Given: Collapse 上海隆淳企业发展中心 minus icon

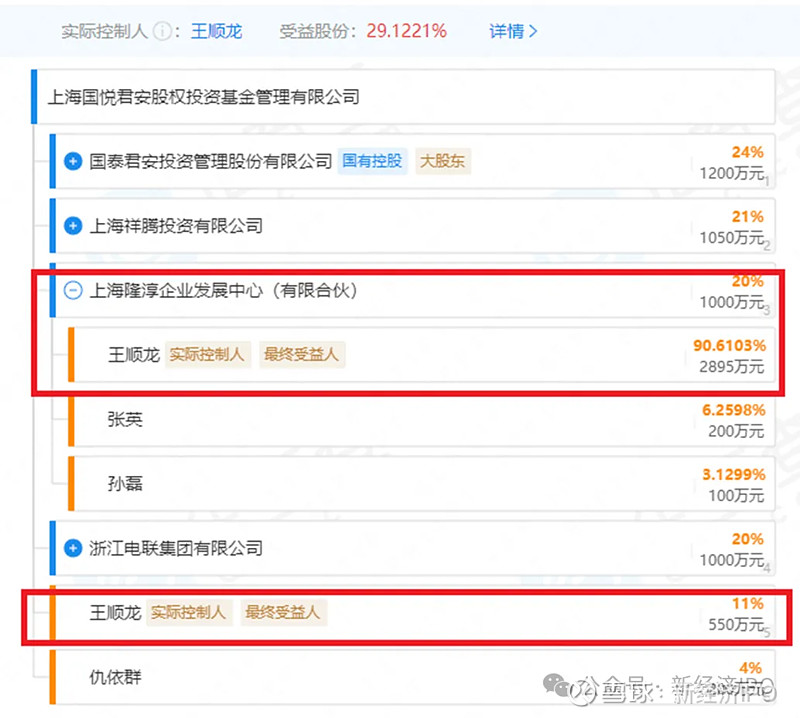Looking at the screenshot, I should pos(73,291).
